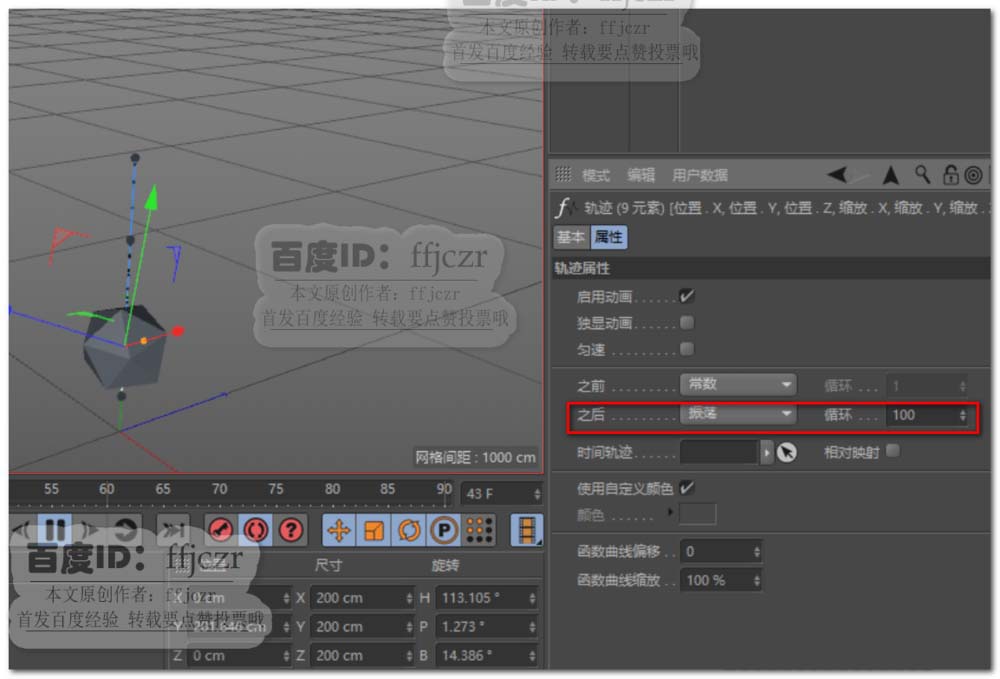Toggle position keyframe recording (move icon)

pos(339,530)
